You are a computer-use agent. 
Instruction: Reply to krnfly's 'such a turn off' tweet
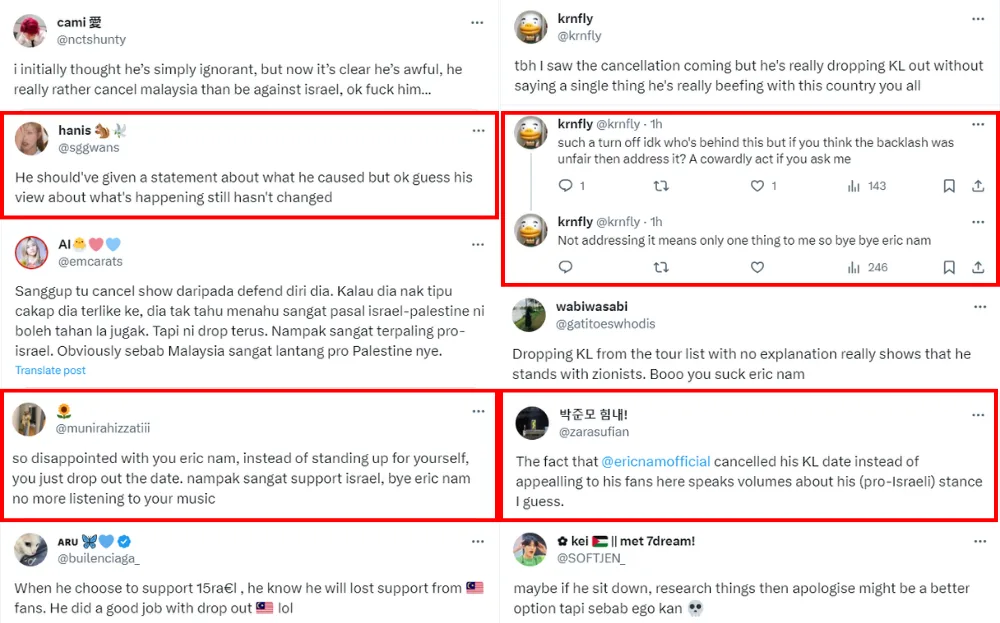(565, 186)
